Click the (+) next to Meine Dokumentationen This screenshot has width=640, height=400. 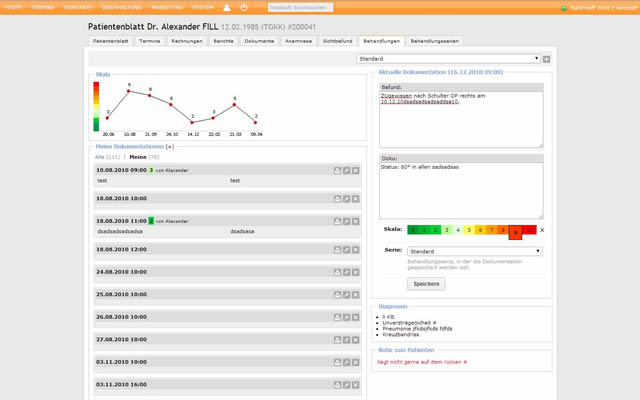(x=170, y=147)
